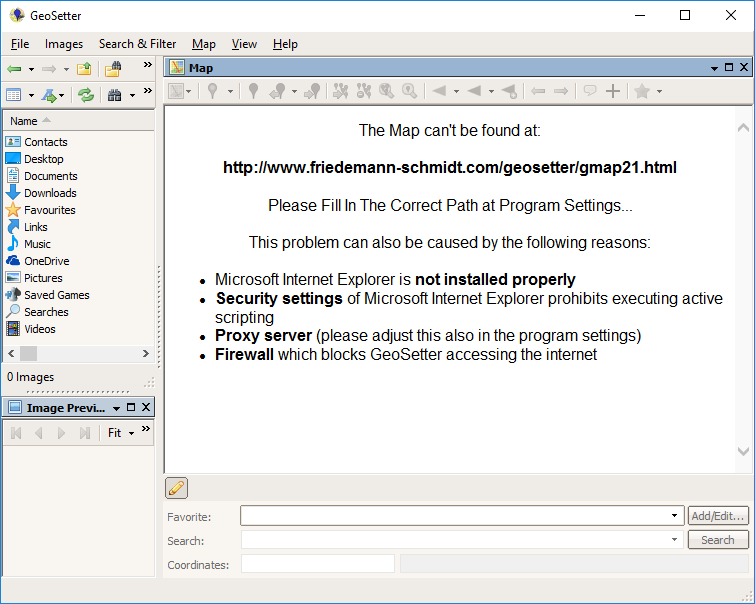Open the Map menu

(x=204, y=44)
